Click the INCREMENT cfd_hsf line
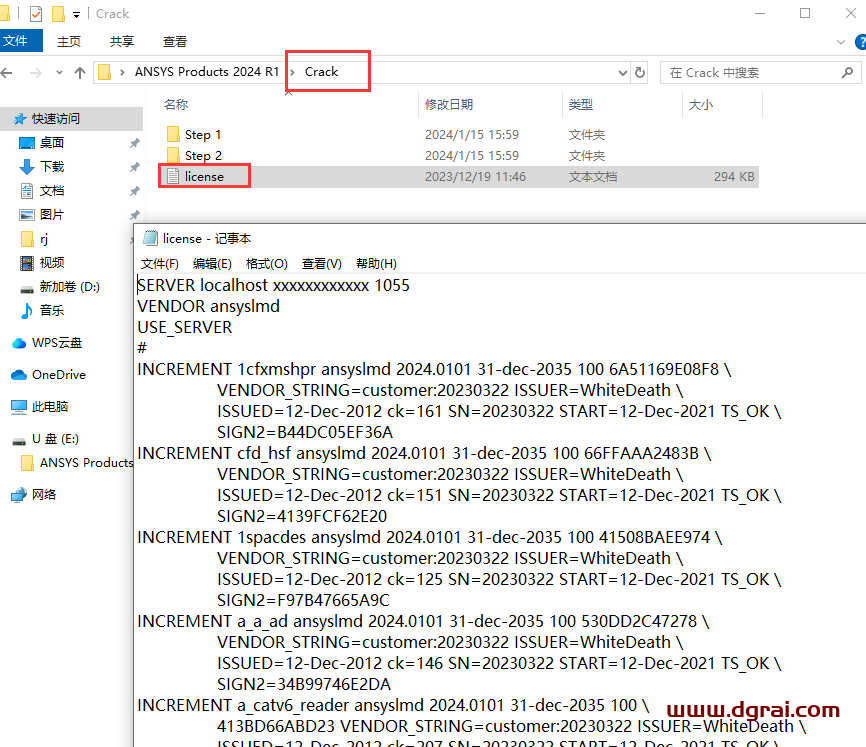The image size is (866, 747). pyautogui.click(x=424, y=453)
